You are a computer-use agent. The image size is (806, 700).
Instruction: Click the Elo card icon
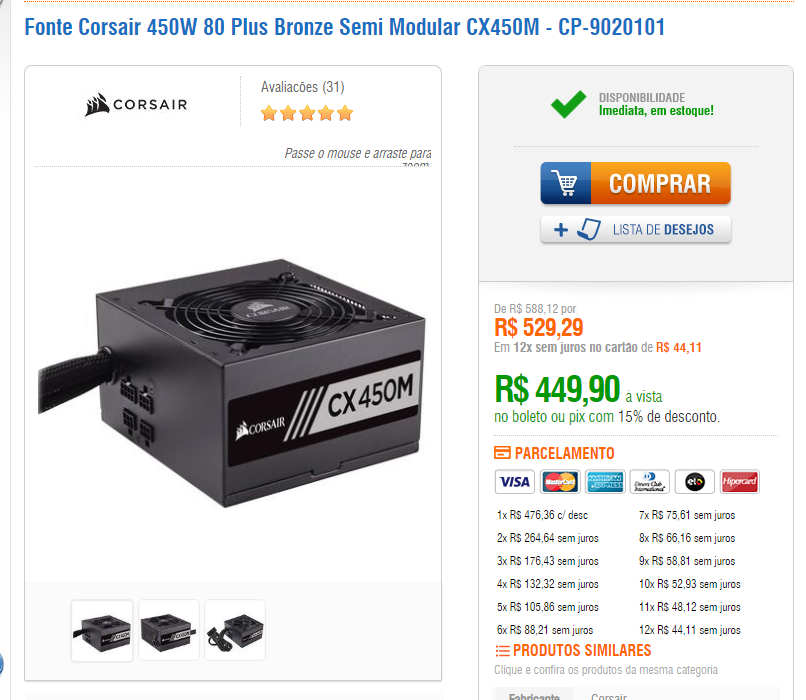[694, 482]
